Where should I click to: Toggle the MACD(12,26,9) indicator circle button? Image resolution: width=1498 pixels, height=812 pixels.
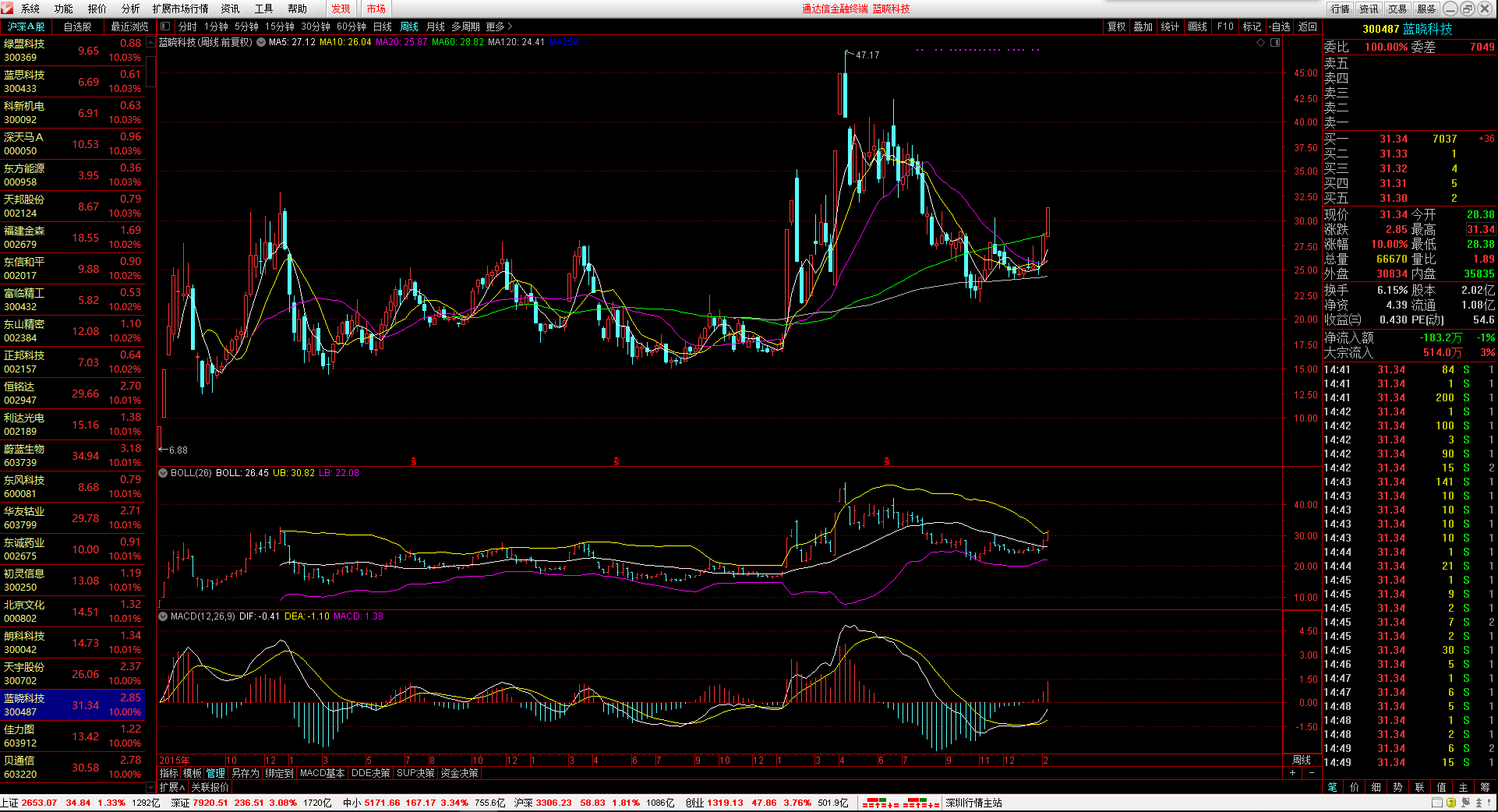click(x=164, y=616)
